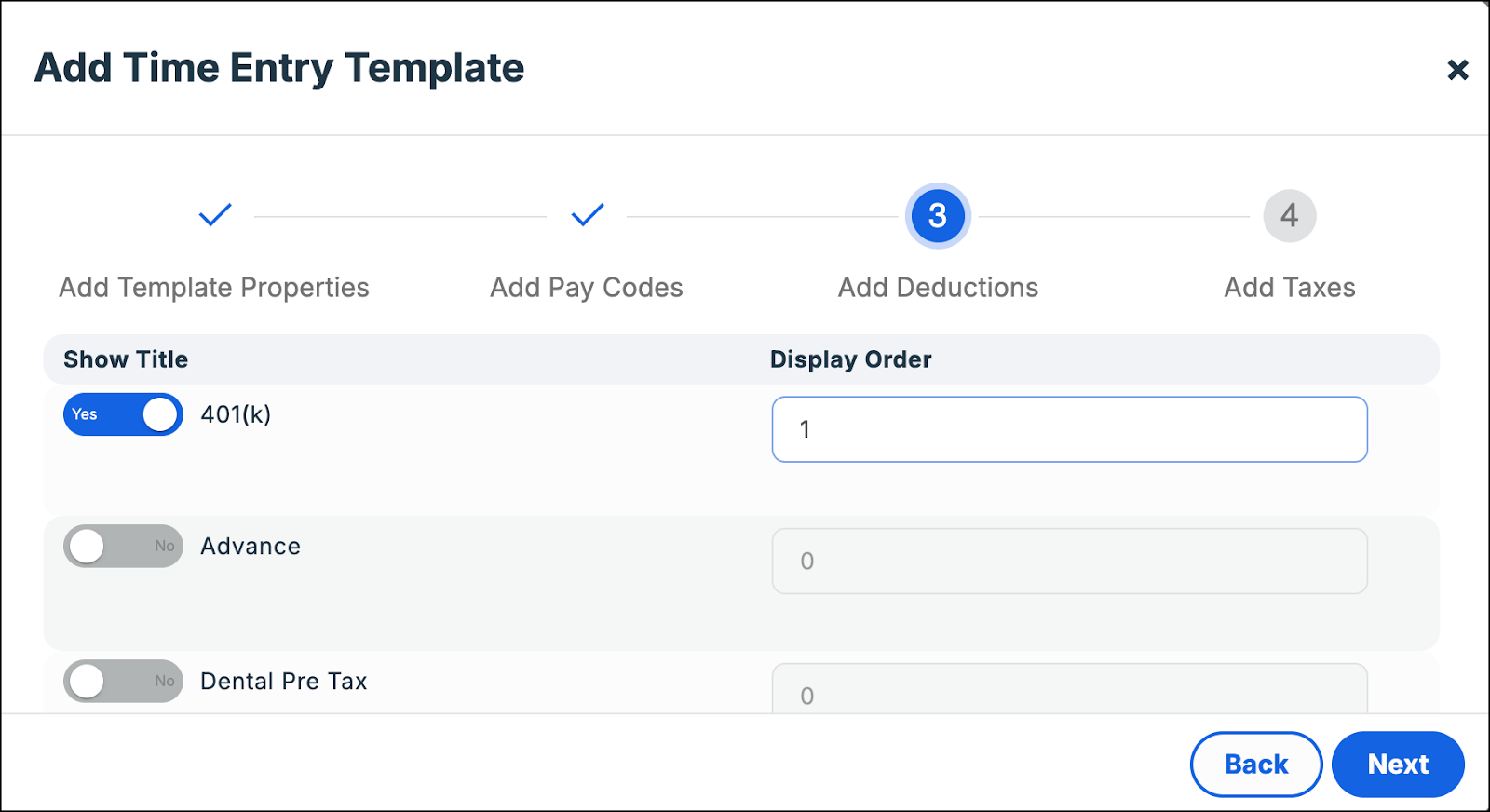1490x812 pixels.
Task: Click the Back button
Action: [1256, 765]
